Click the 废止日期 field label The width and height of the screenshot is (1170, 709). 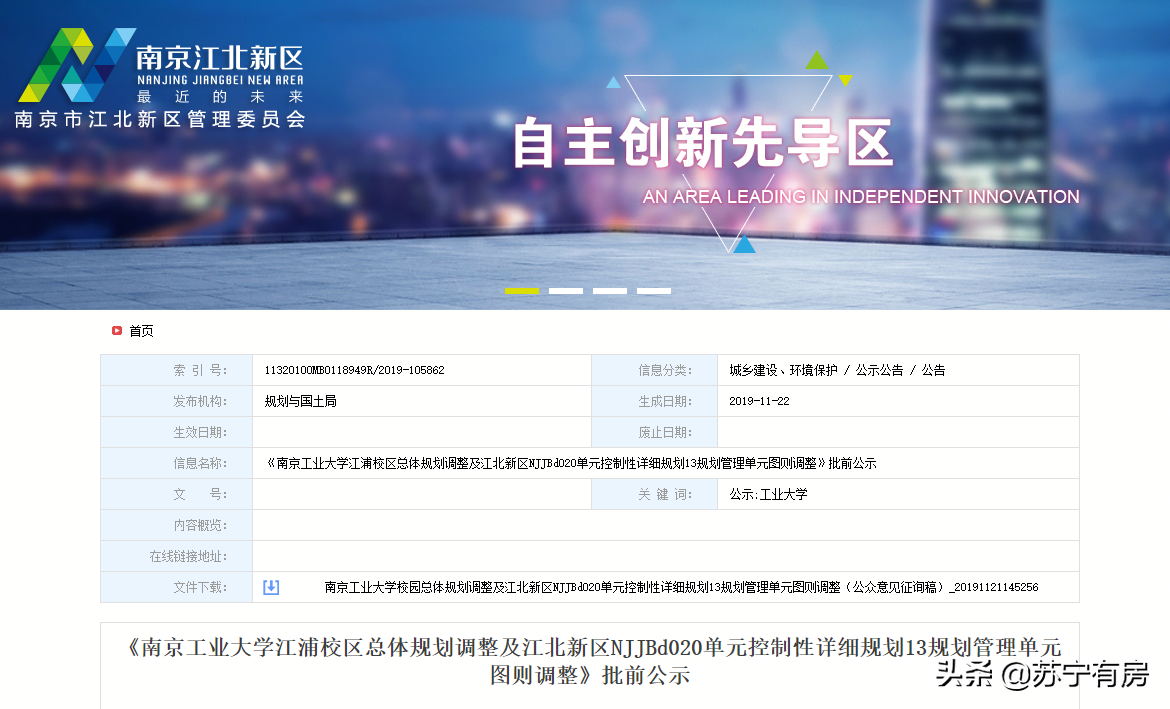(665, 433)
